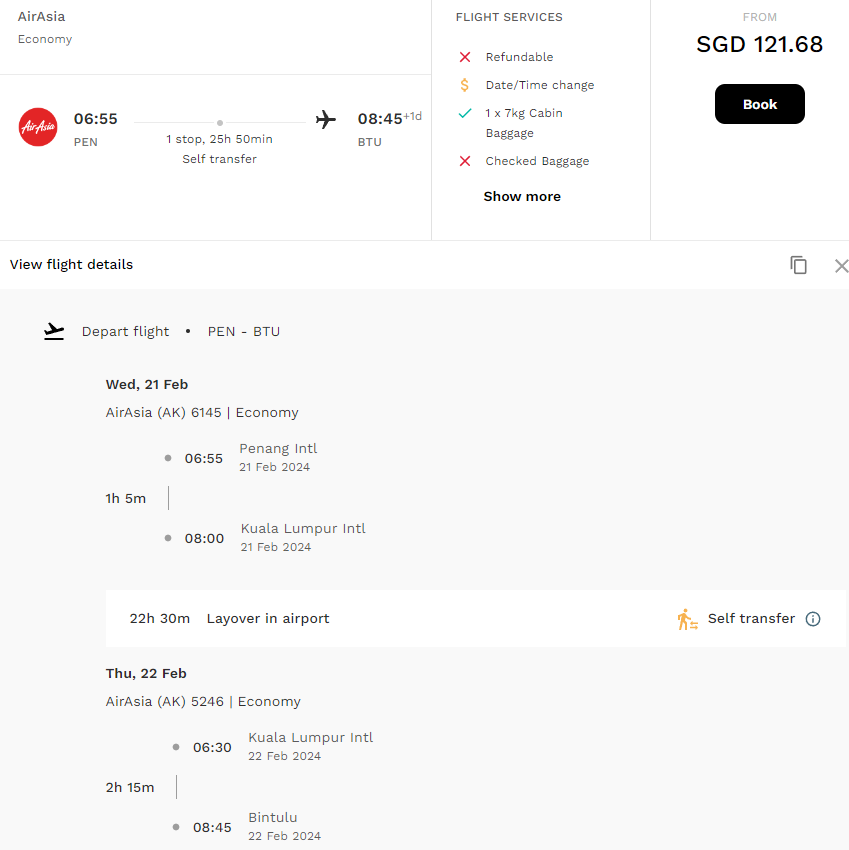Click the SGD 121.68 price

click(x=760, y=44)
